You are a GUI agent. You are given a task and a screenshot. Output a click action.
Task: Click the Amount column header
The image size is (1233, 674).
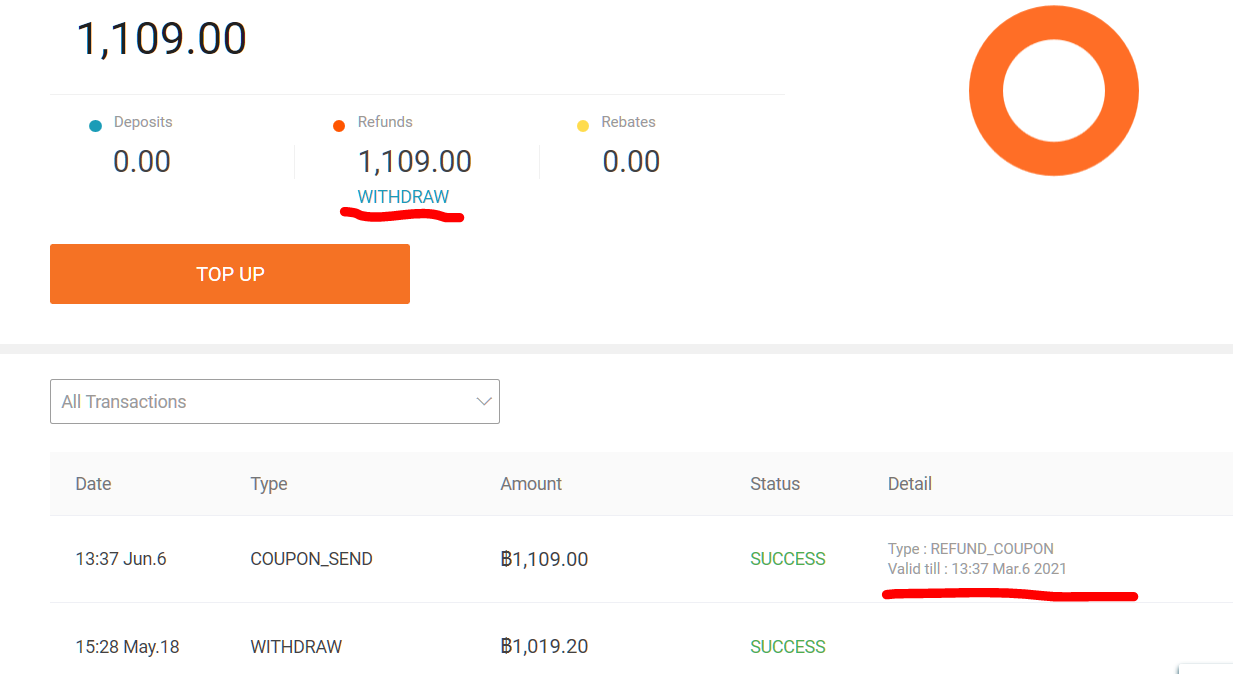point(531,484)
